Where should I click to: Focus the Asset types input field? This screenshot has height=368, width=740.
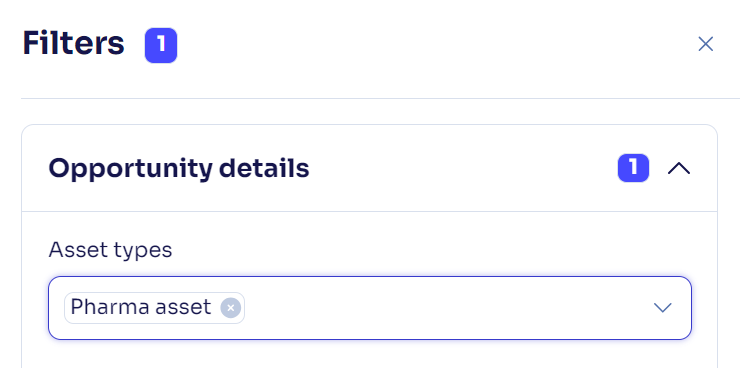click(x=370, y=308)
